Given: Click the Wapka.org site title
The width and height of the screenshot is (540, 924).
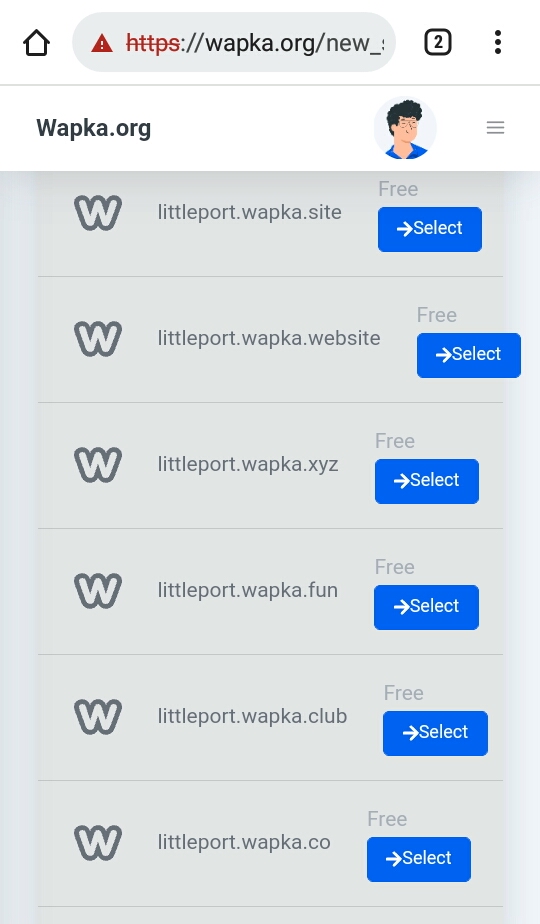Looking at the screenshot, I should pos(94,128).
